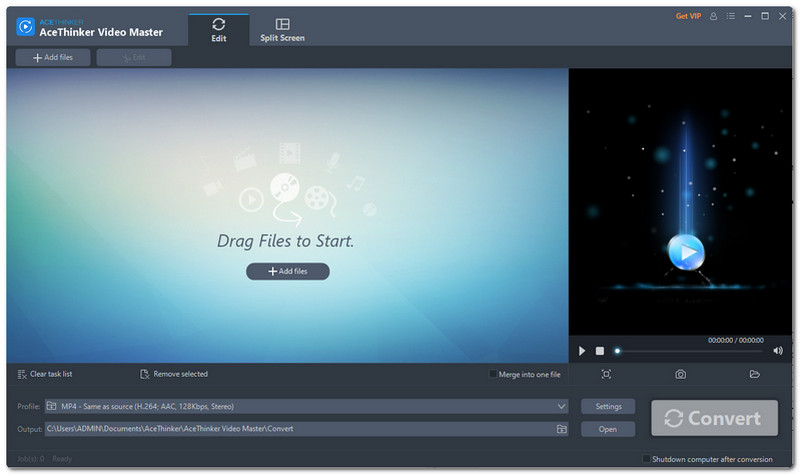
Task: Open profile Settings button
Action: [608, 407]
